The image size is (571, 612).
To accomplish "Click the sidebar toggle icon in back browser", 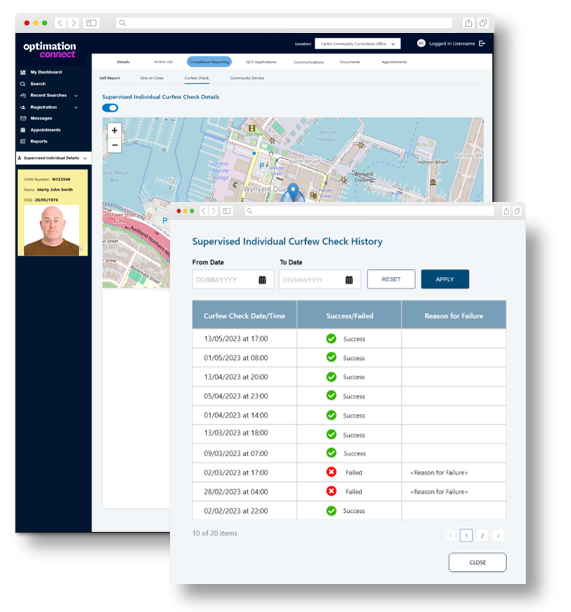I will (91, 23).
